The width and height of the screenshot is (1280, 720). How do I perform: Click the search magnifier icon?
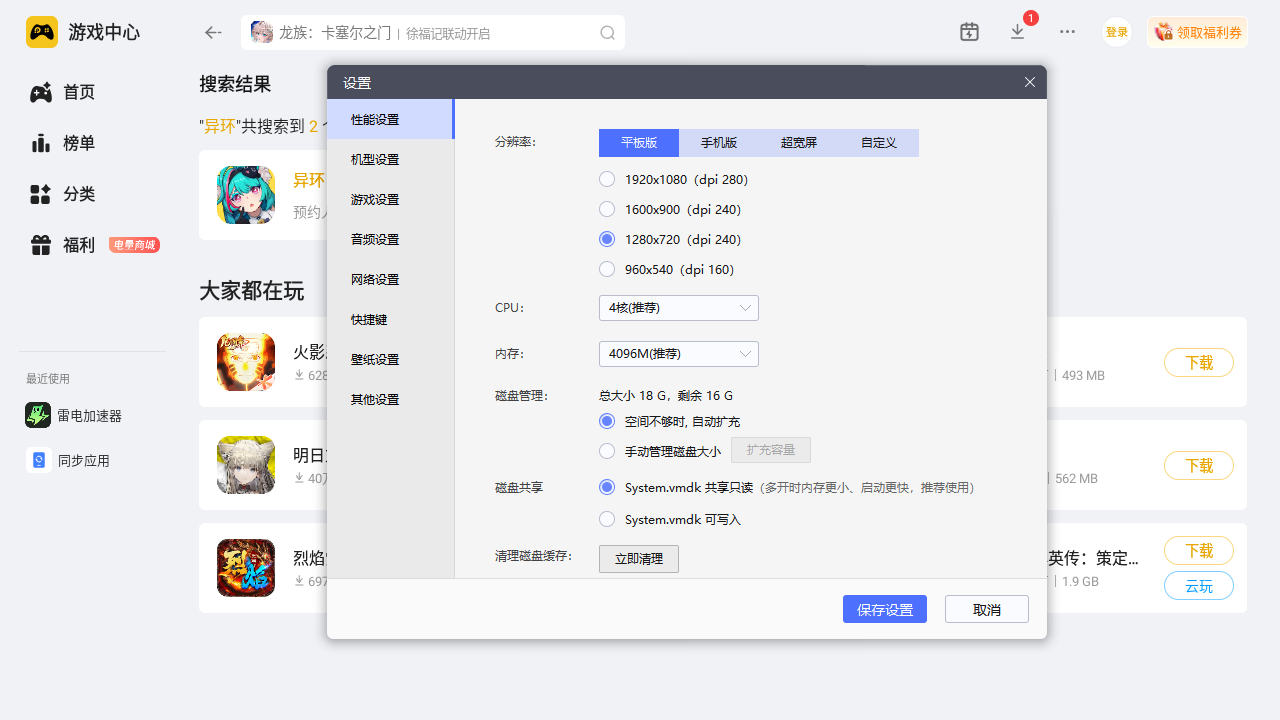[x=607, y=32]
